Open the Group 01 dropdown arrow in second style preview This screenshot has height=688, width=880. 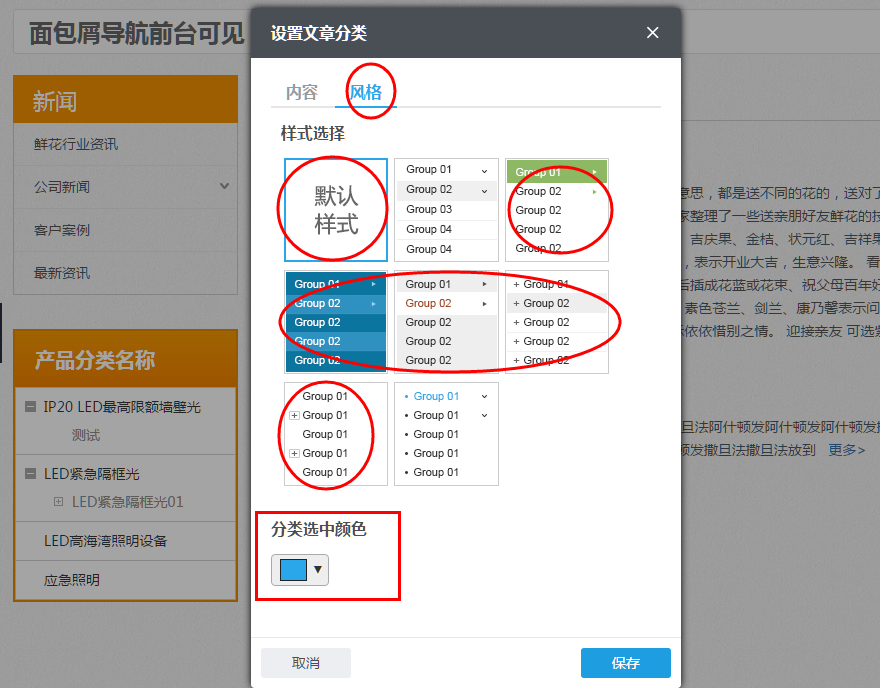coord(483,170)
